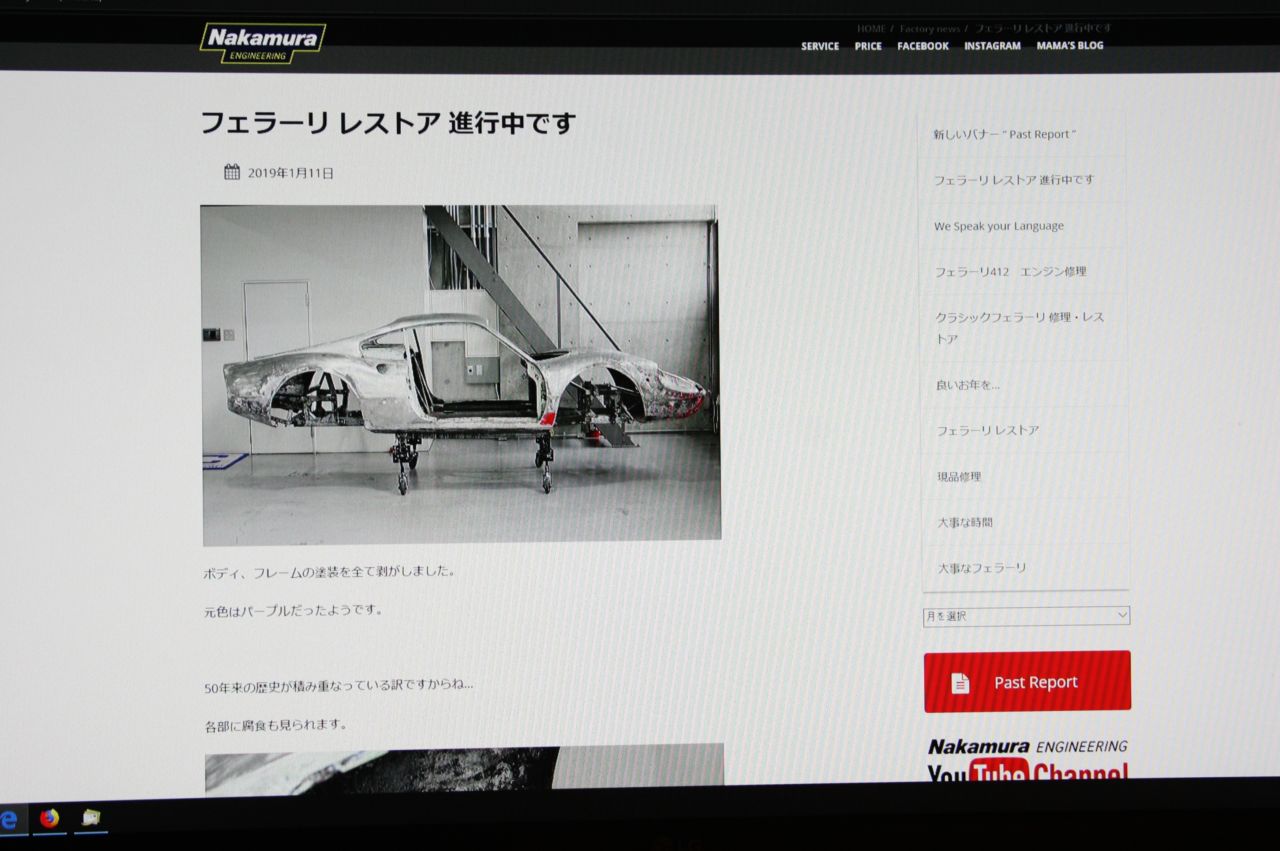Click the text 50年来の歴史が積み重なっている訳ですからね...

339,686
